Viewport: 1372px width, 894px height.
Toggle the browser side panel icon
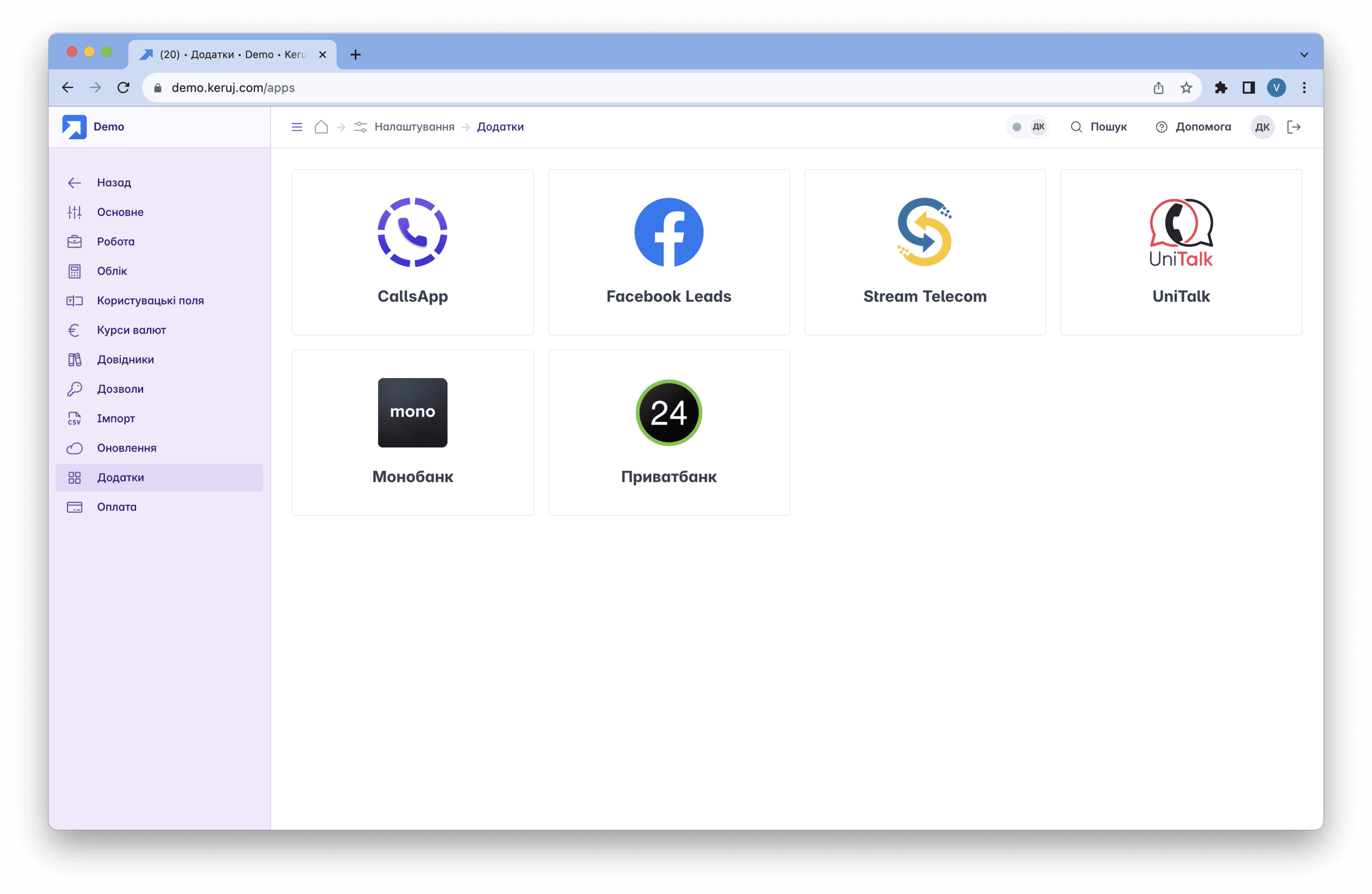click(x=1249, y=88)
